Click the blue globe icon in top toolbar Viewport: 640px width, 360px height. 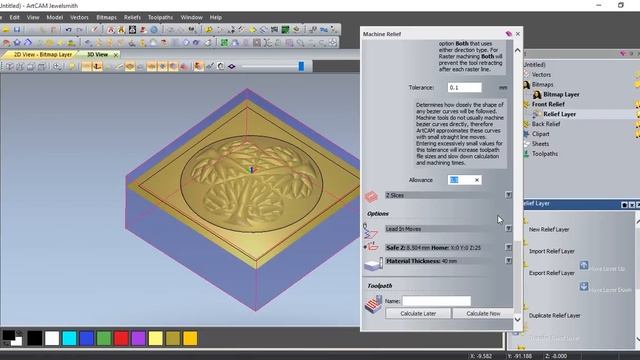click(154, 29)
